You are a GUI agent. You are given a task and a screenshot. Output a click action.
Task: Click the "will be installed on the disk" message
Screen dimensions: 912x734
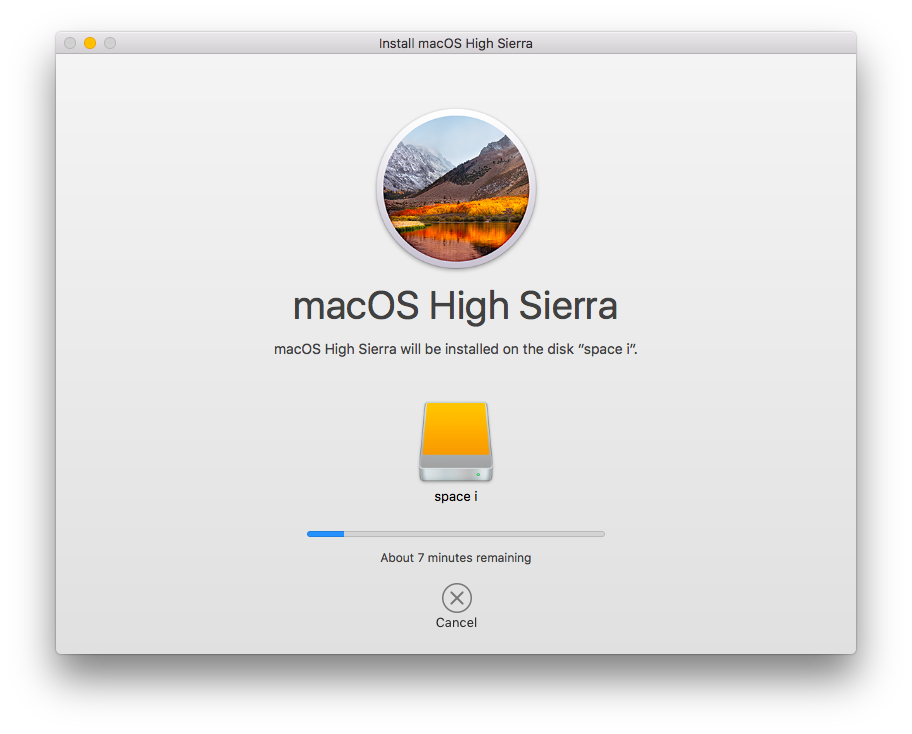pyautogui.click(x=456, y=349)
